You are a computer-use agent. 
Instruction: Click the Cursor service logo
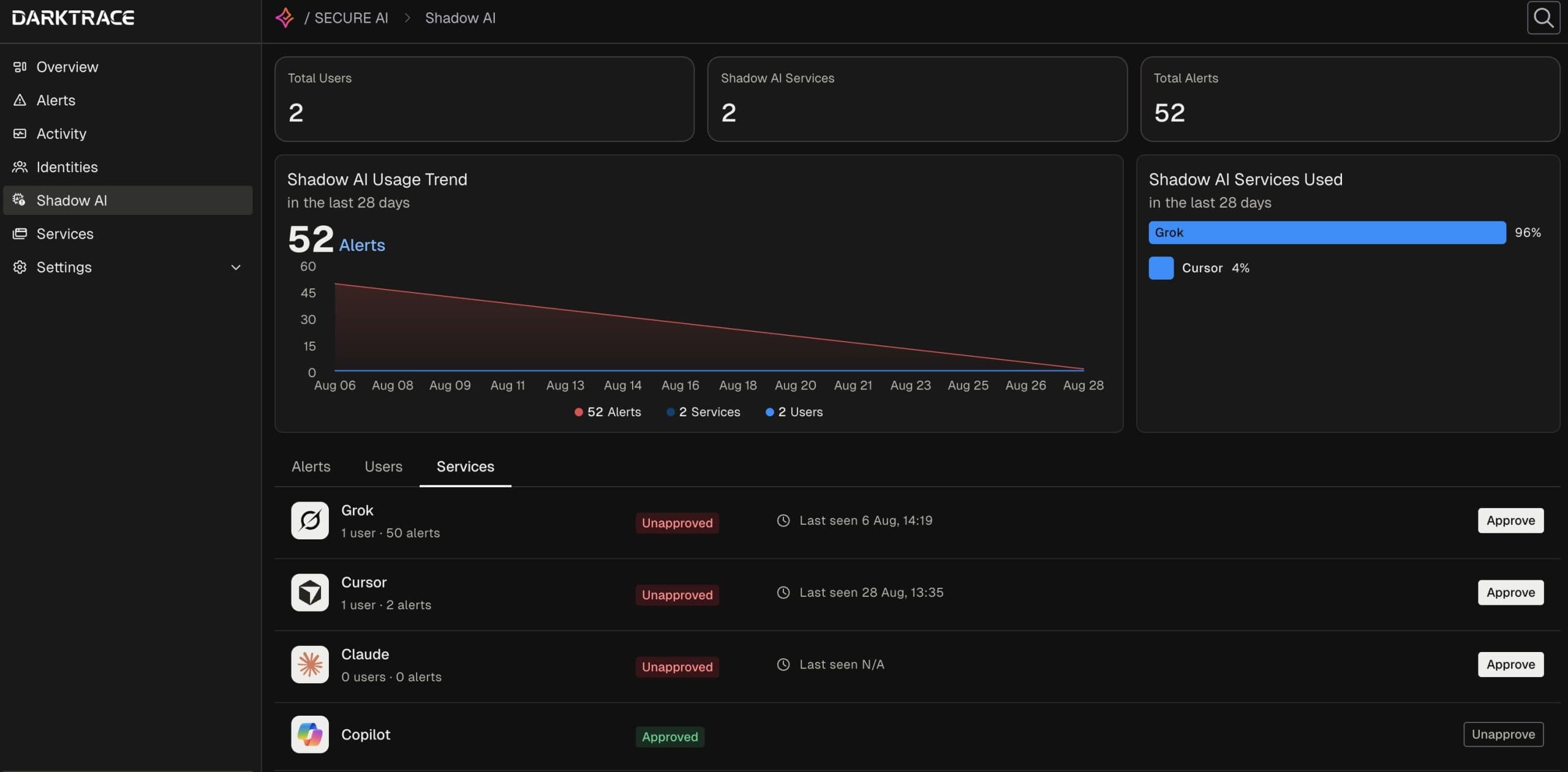(x=310, y=593)
